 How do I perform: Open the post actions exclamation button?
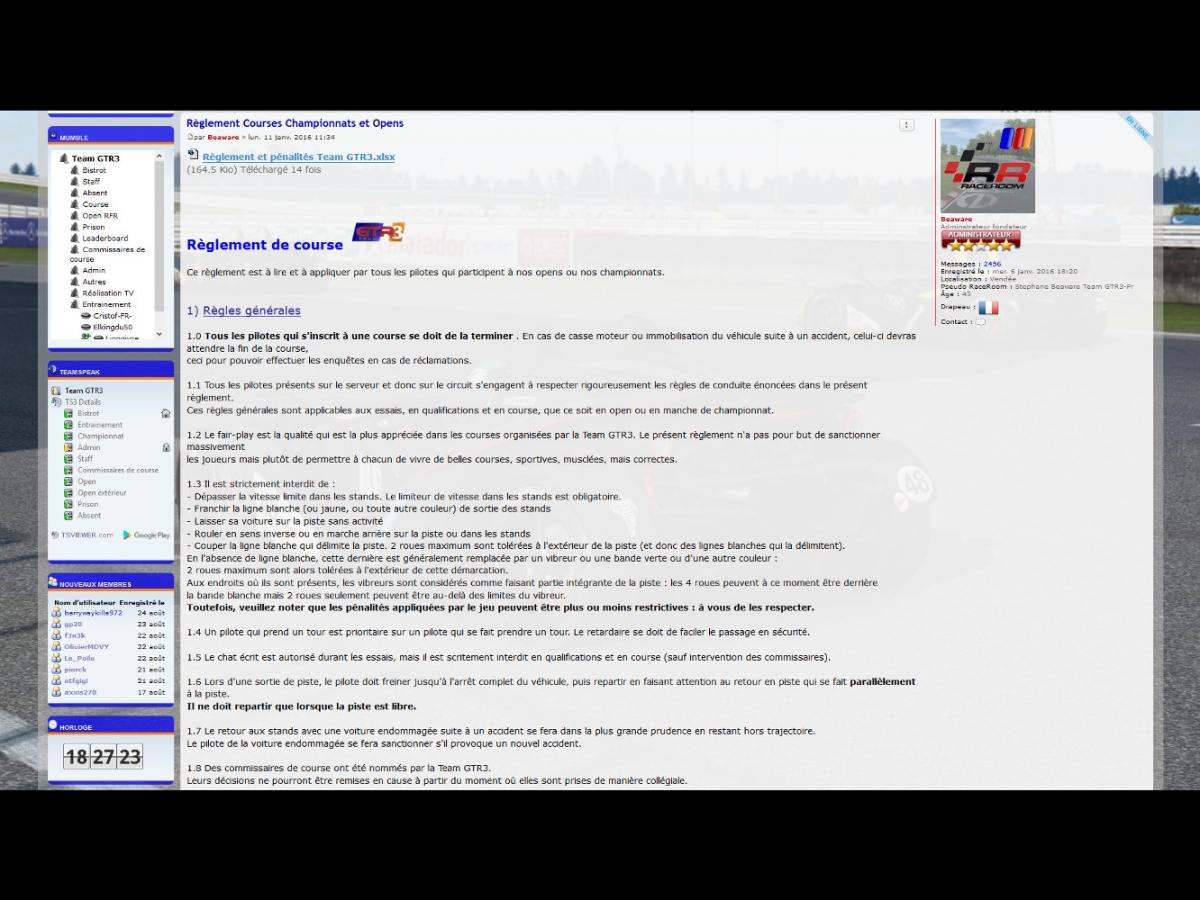906,125
